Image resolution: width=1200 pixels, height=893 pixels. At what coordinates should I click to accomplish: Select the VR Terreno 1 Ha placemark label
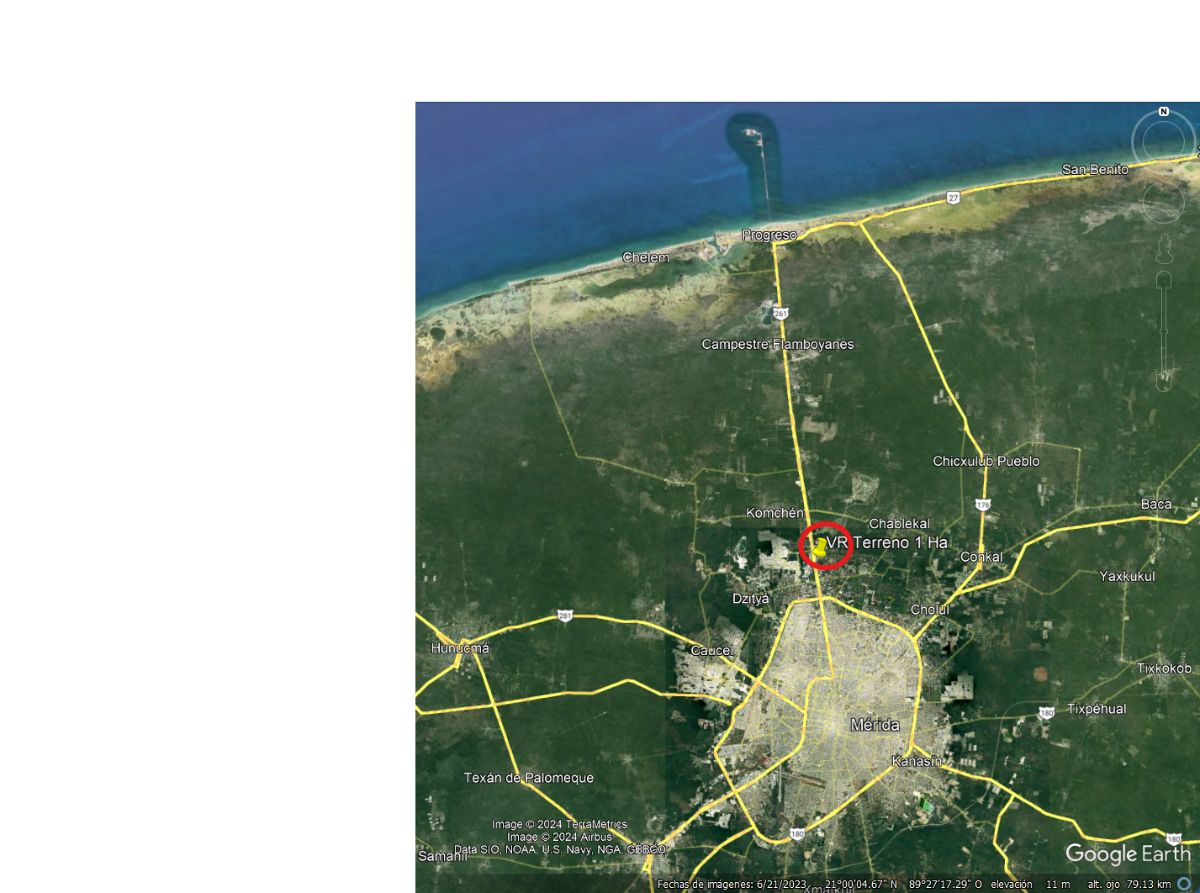tap(888, 542)
